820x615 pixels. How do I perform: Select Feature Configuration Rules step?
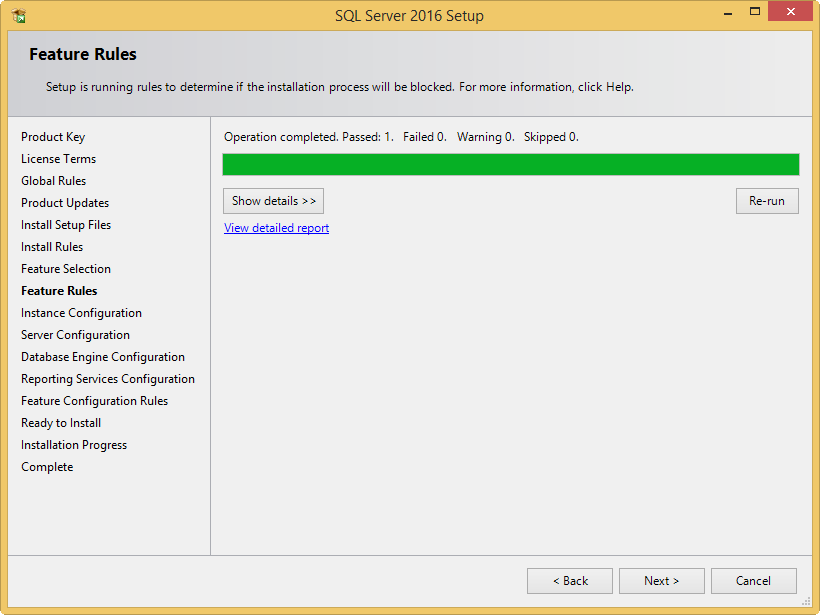[x=94, y=401]
